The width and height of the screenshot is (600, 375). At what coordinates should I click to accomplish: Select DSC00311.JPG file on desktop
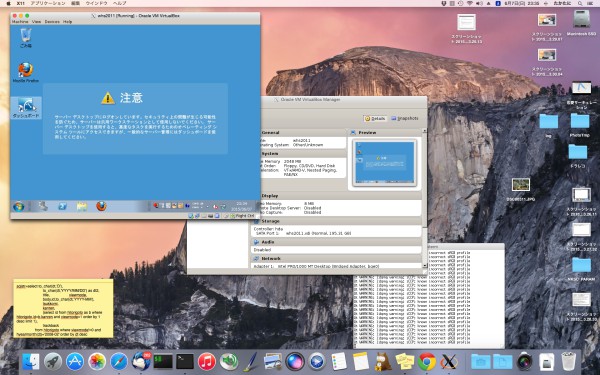point(521,190)
